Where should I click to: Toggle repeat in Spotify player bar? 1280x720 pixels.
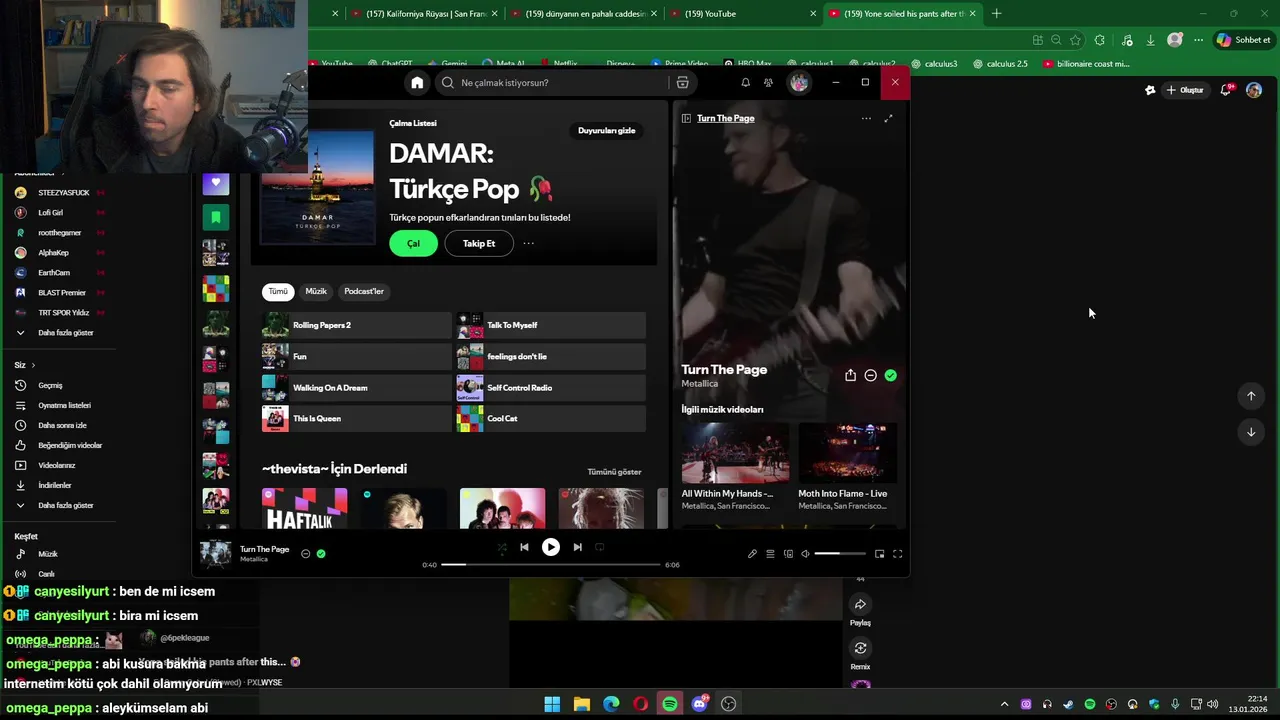coord(599,547)
